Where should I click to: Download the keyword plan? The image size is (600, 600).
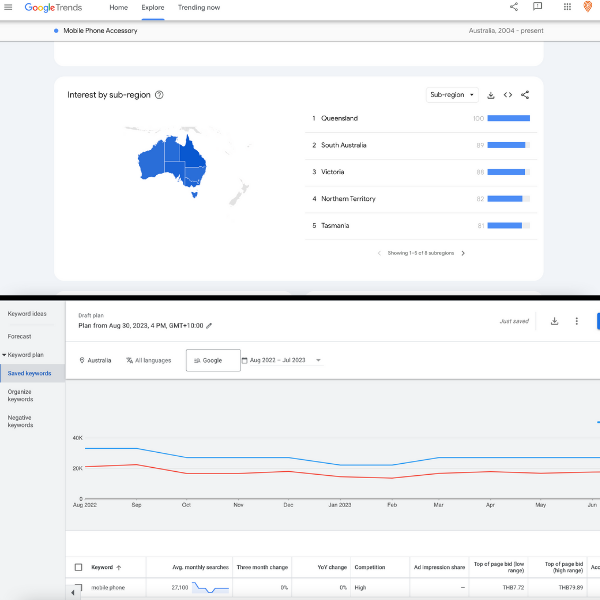point(554,321)
